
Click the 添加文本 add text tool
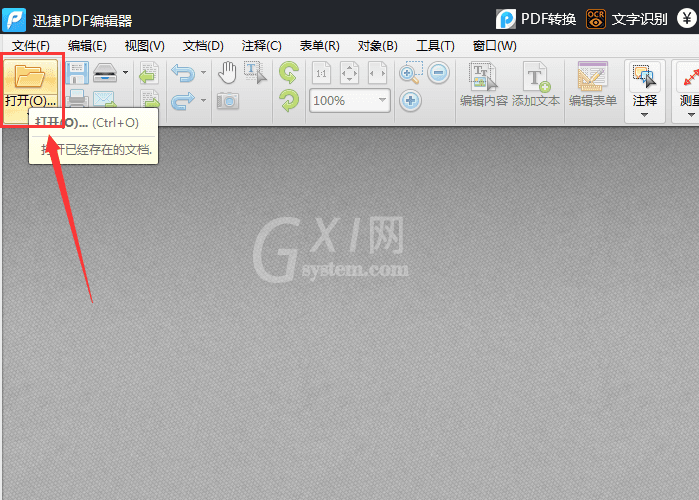536,85
